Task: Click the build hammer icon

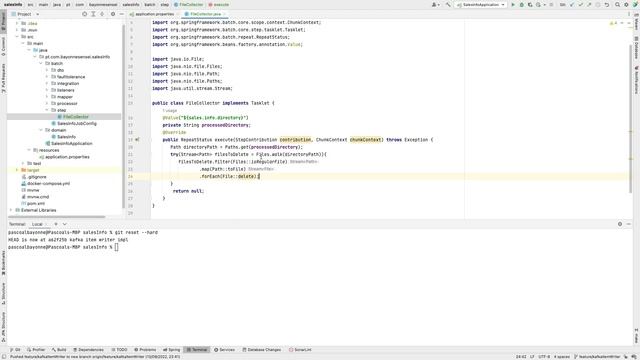Action: [x=448, y=4]
